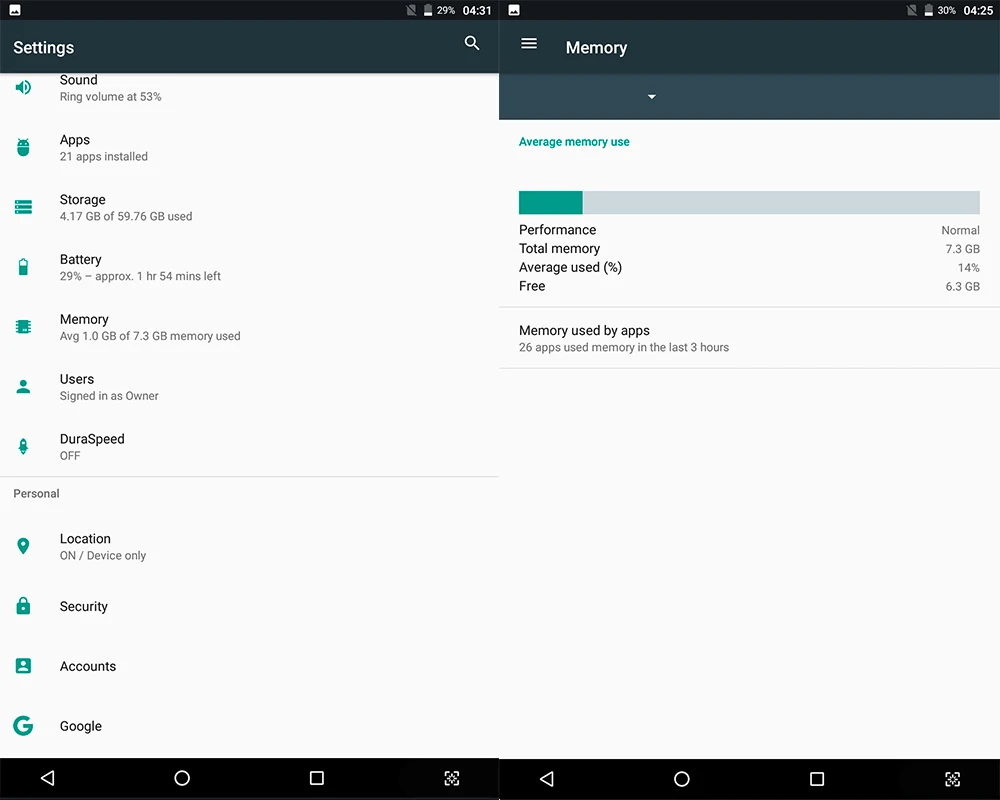Tap 'ON / Device only' subtitle

click(103, 555)
